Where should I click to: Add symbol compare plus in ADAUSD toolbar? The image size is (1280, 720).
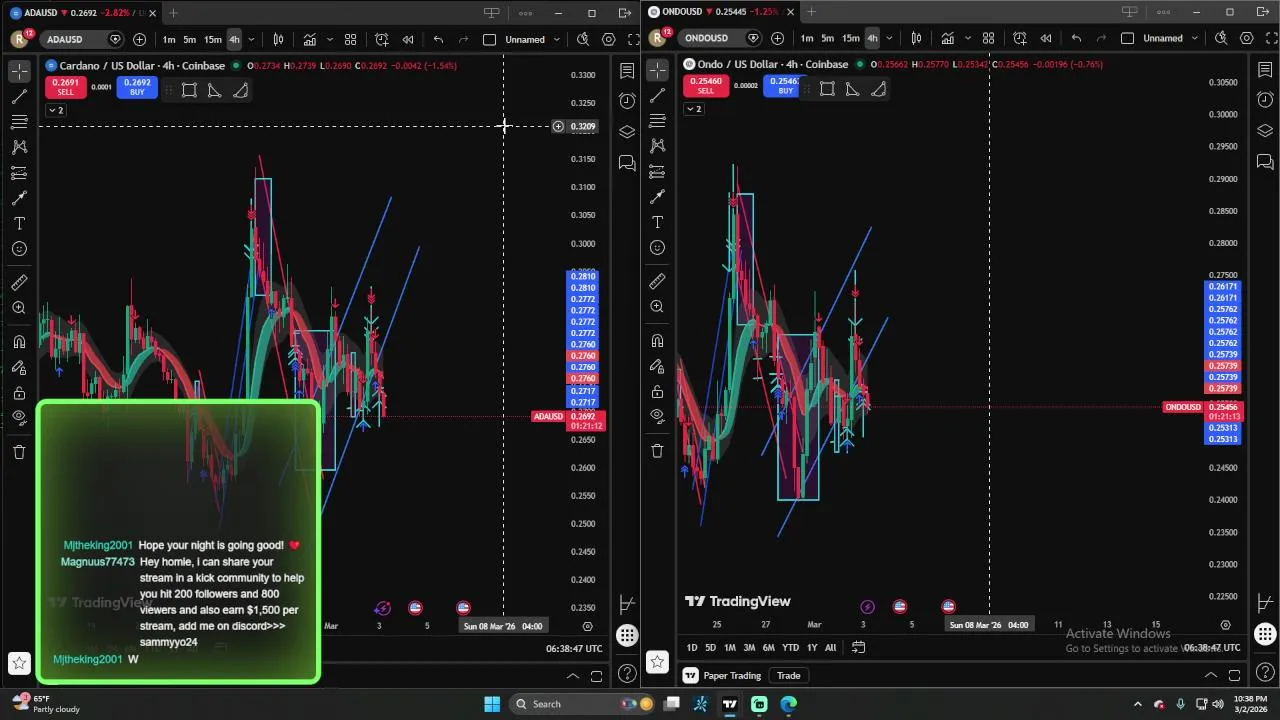139,39
